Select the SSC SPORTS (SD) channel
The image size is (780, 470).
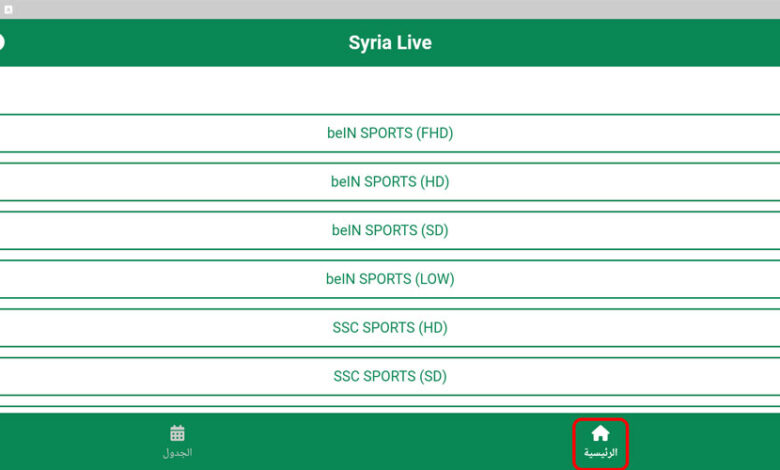pos(390,377)
